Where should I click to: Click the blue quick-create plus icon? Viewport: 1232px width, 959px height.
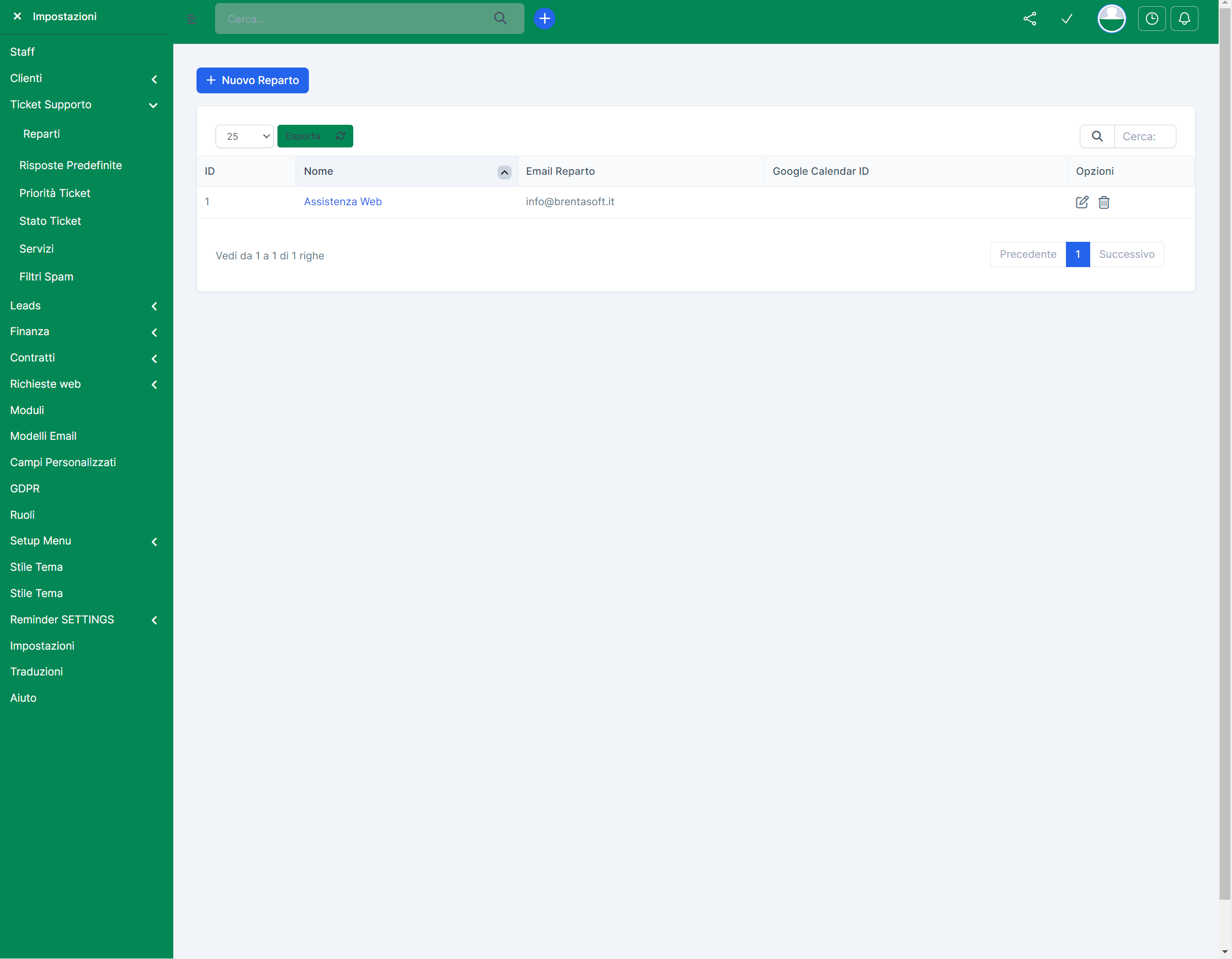click(x=545, y=19)
